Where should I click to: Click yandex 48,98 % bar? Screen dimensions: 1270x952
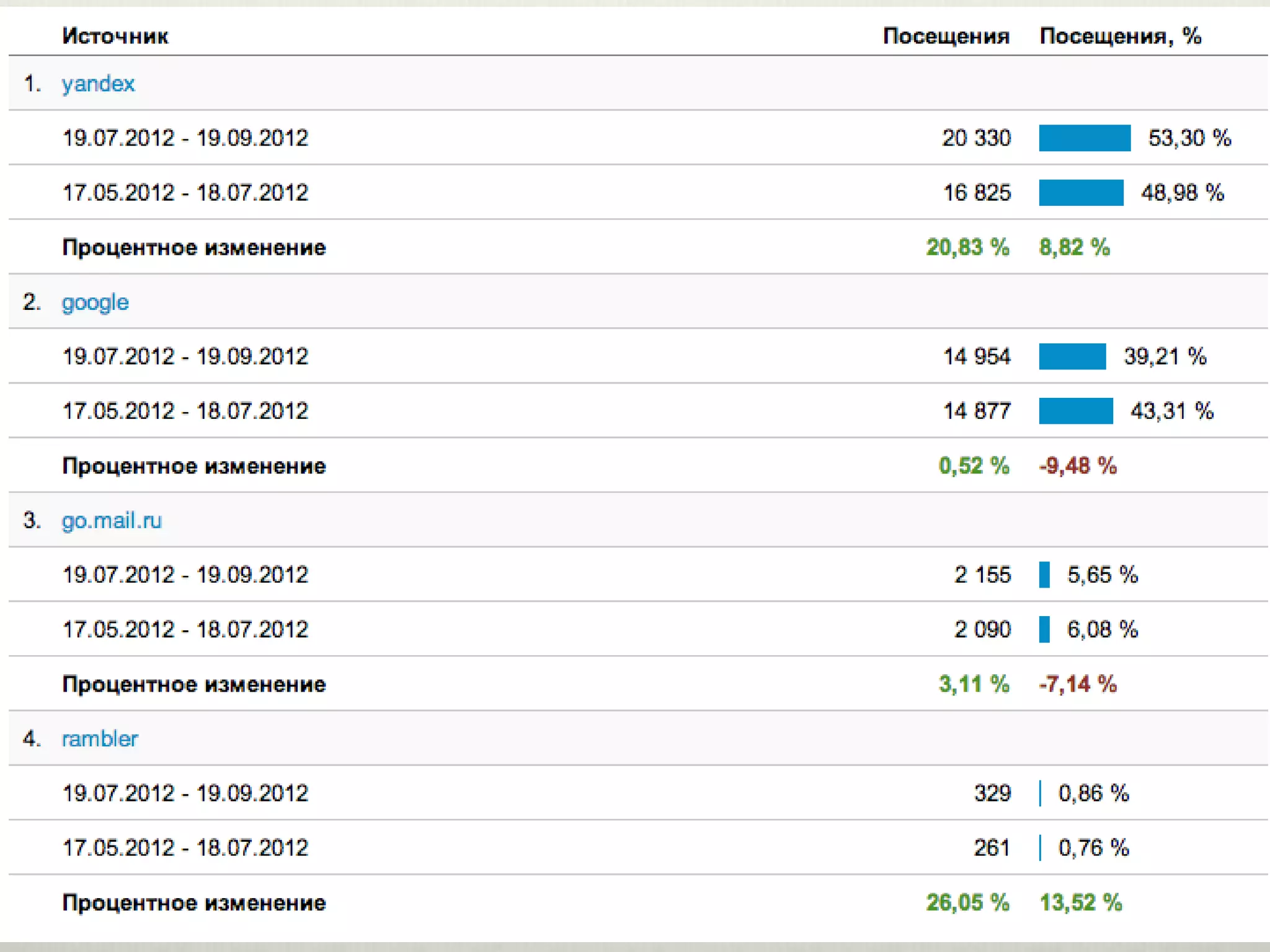tap(1081, 193)
